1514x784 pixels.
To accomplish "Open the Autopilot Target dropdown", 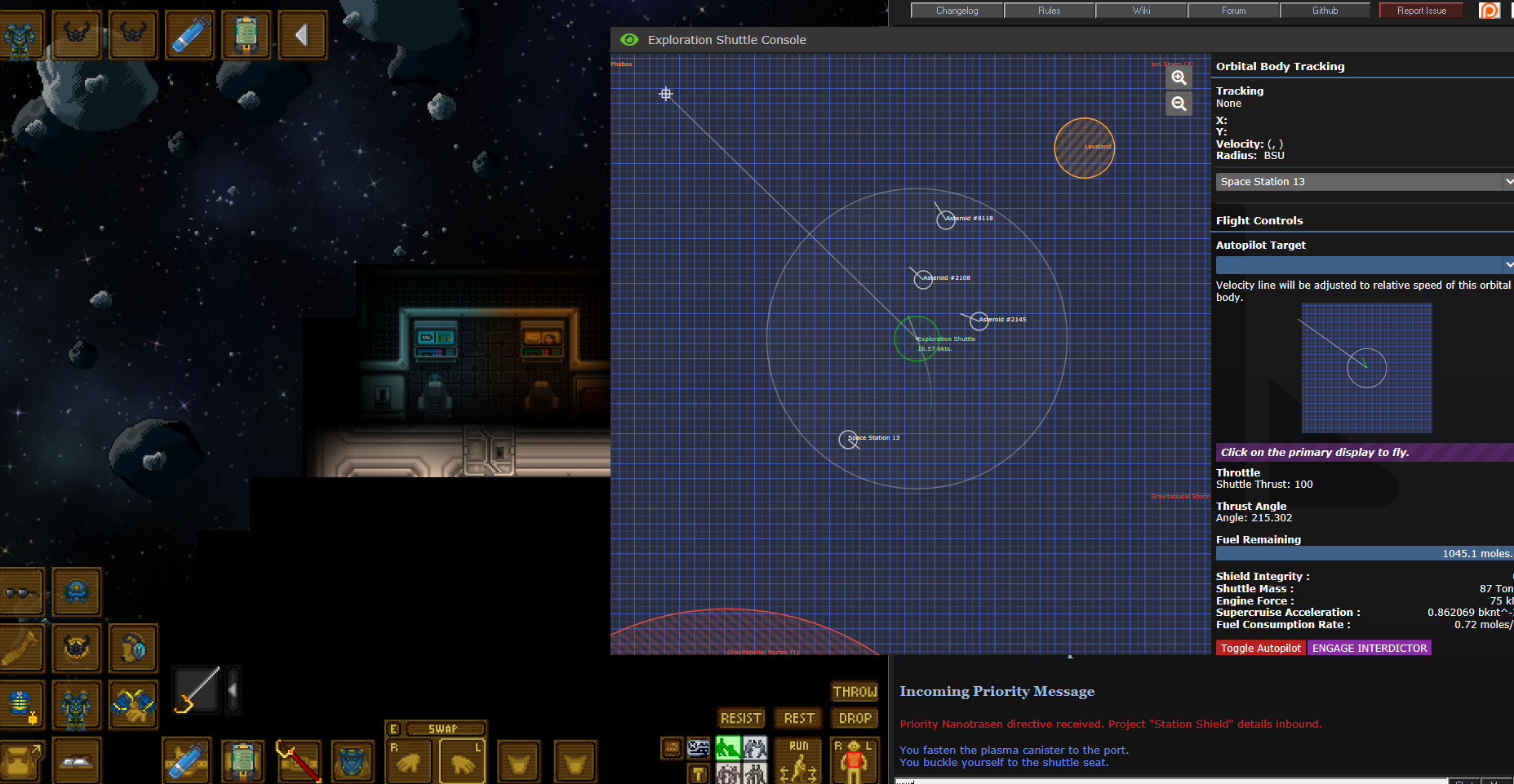I will point(1365,265).
